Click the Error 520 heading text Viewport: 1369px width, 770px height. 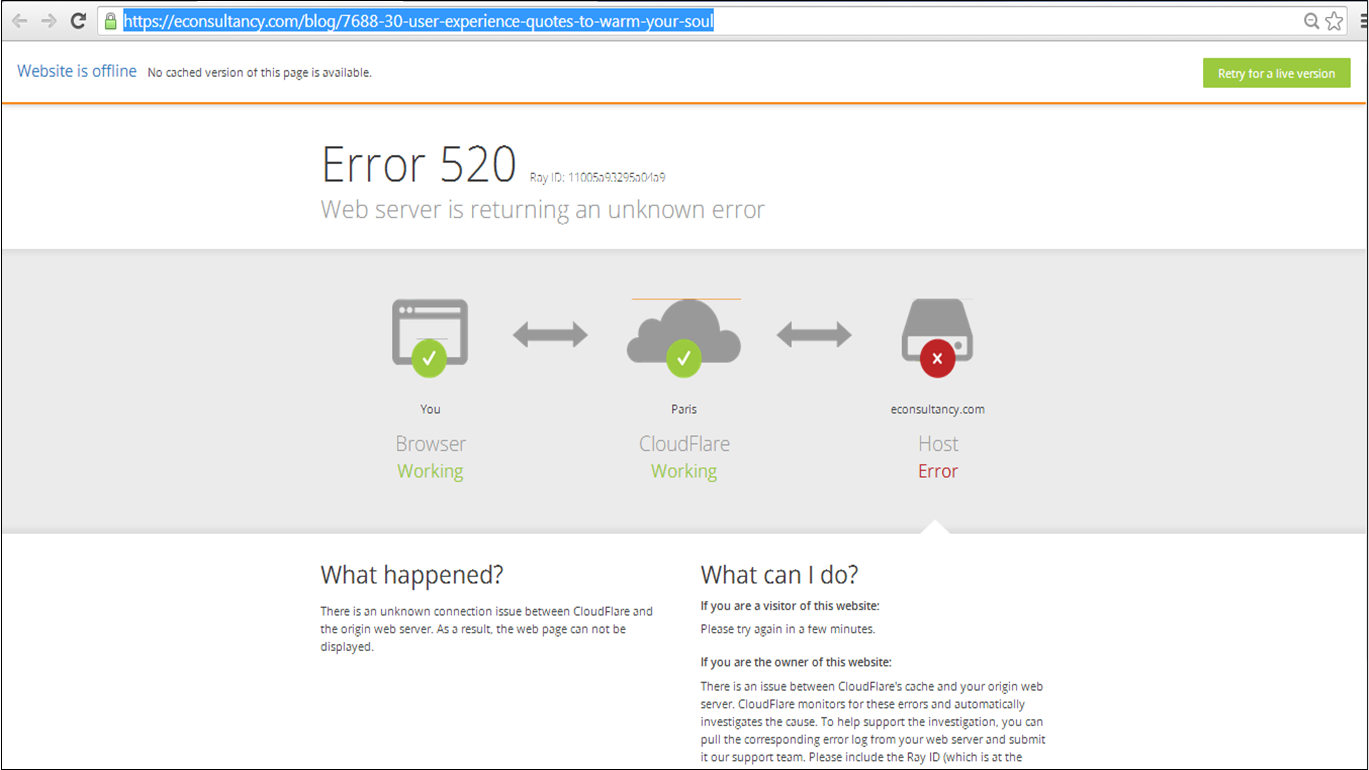coord(418,164)
